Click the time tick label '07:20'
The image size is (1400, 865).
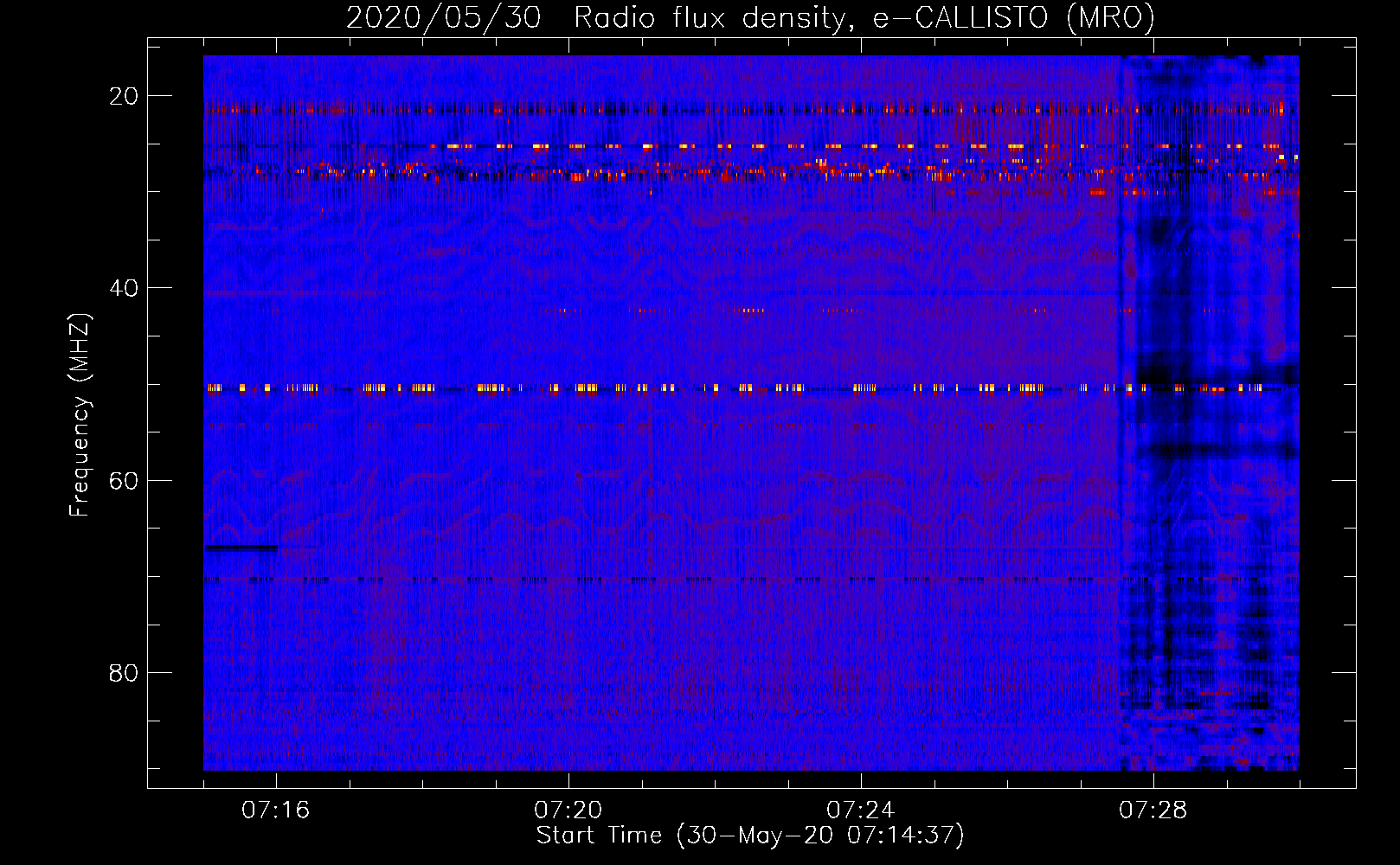(568, 810)
